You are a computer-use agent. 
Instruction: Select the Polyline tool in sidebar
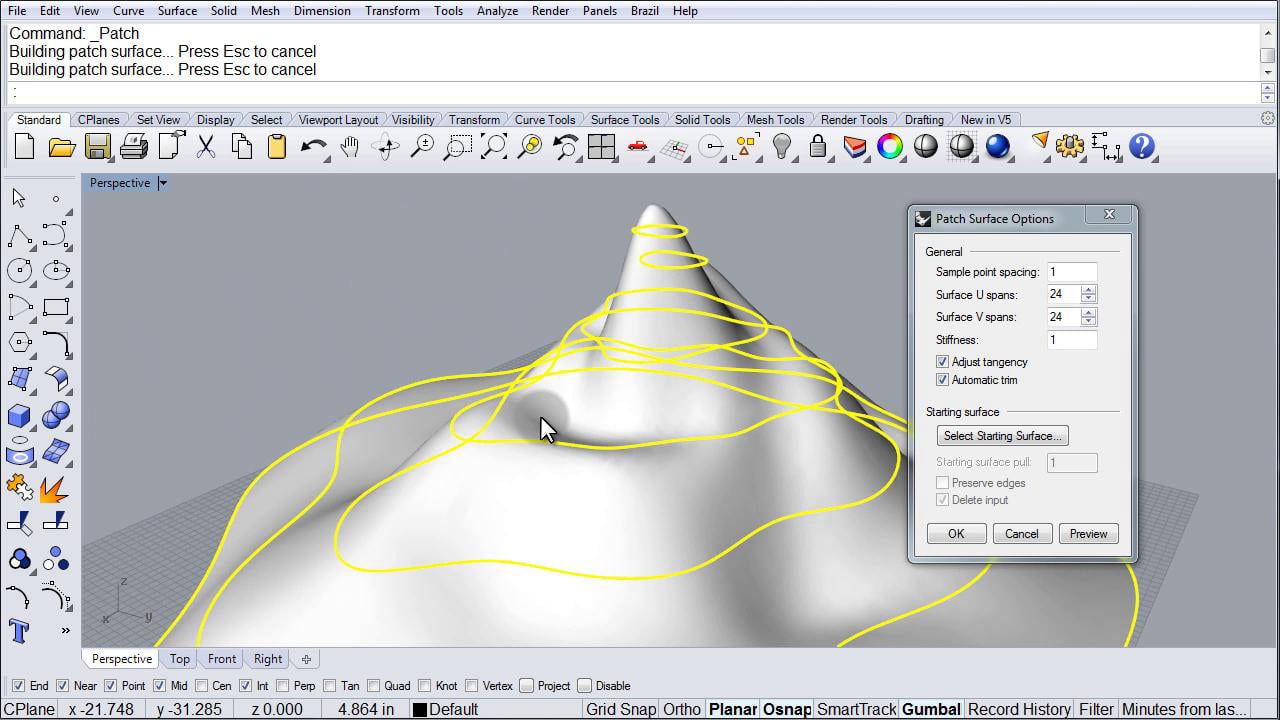(x=19, y=236)
